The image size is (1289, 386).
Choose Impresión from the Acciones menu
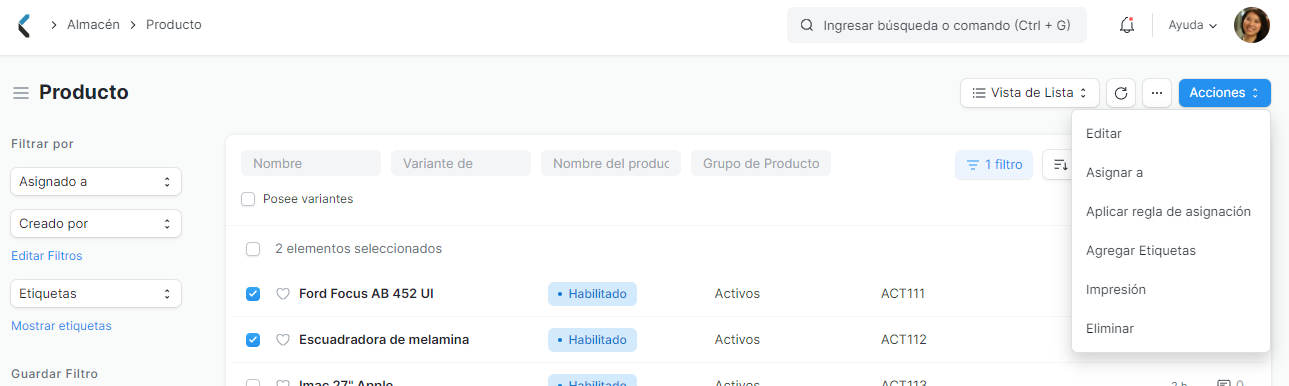1171,290
